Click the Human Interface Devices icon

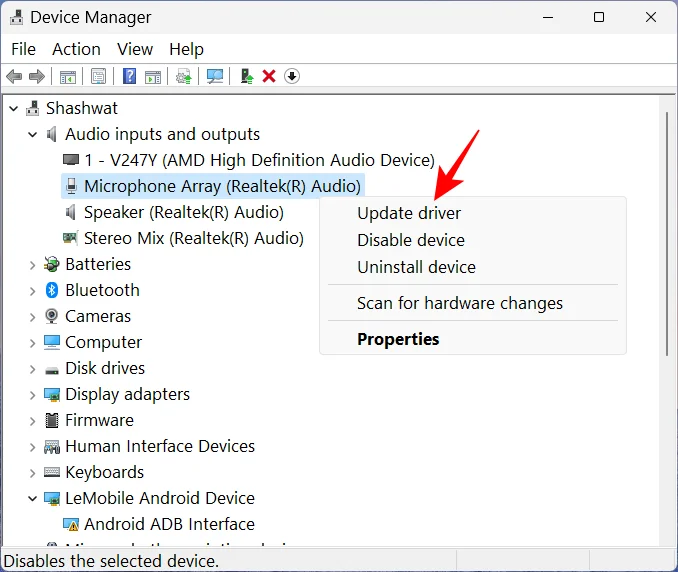[52, 447]
